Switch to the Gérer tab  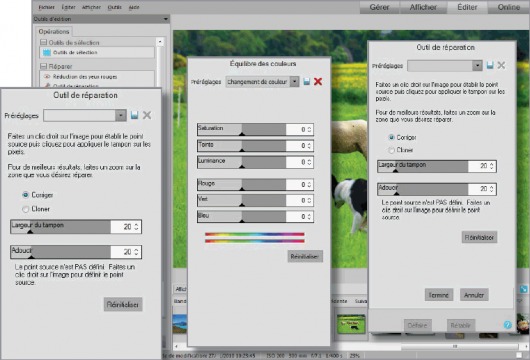(x=379, y=7)
